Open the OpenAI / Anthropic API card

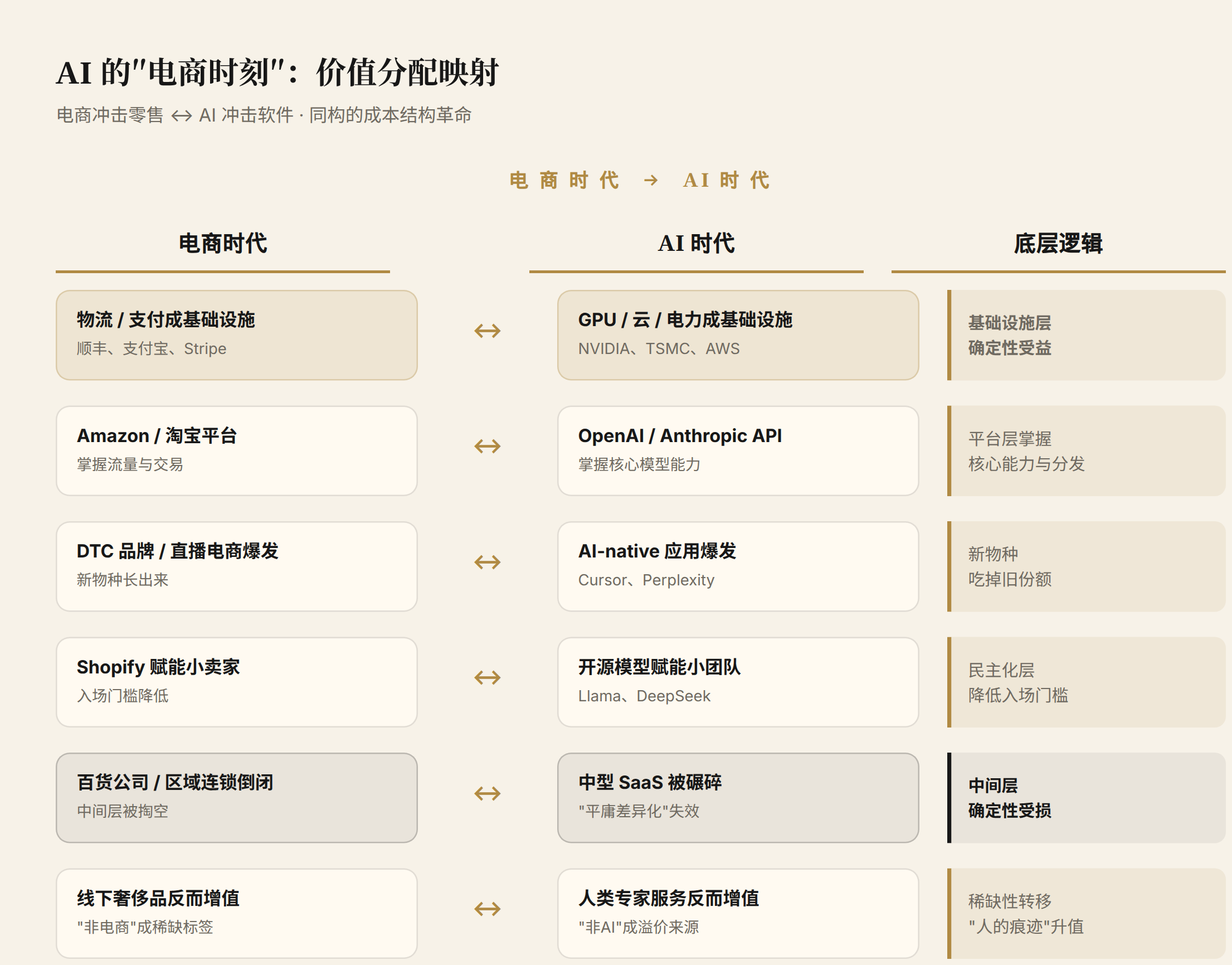coord(738,451)
